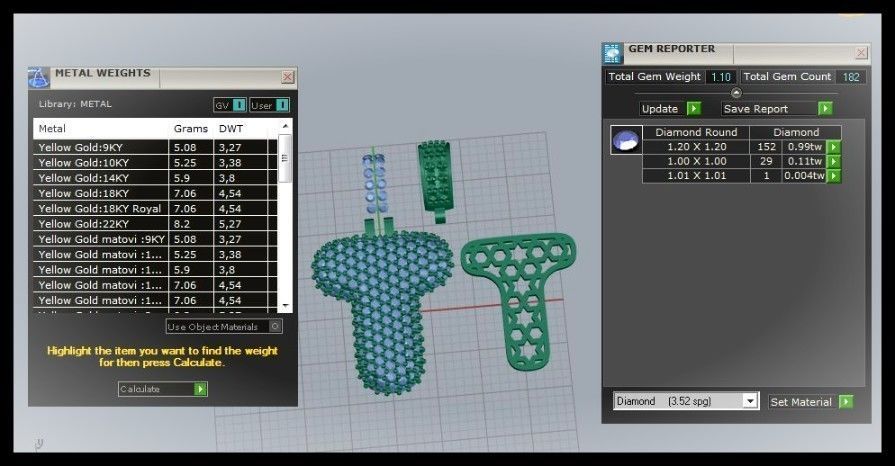Click the Total Gem Weight value 1.10

721,77
